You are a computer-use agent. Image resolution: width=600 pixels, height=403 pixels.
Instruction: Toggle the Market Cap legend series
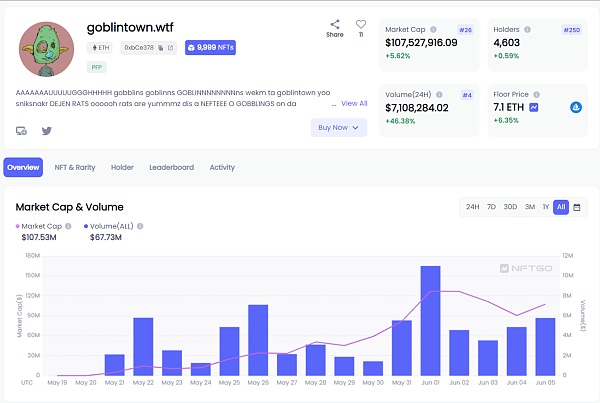pos(39,226)
